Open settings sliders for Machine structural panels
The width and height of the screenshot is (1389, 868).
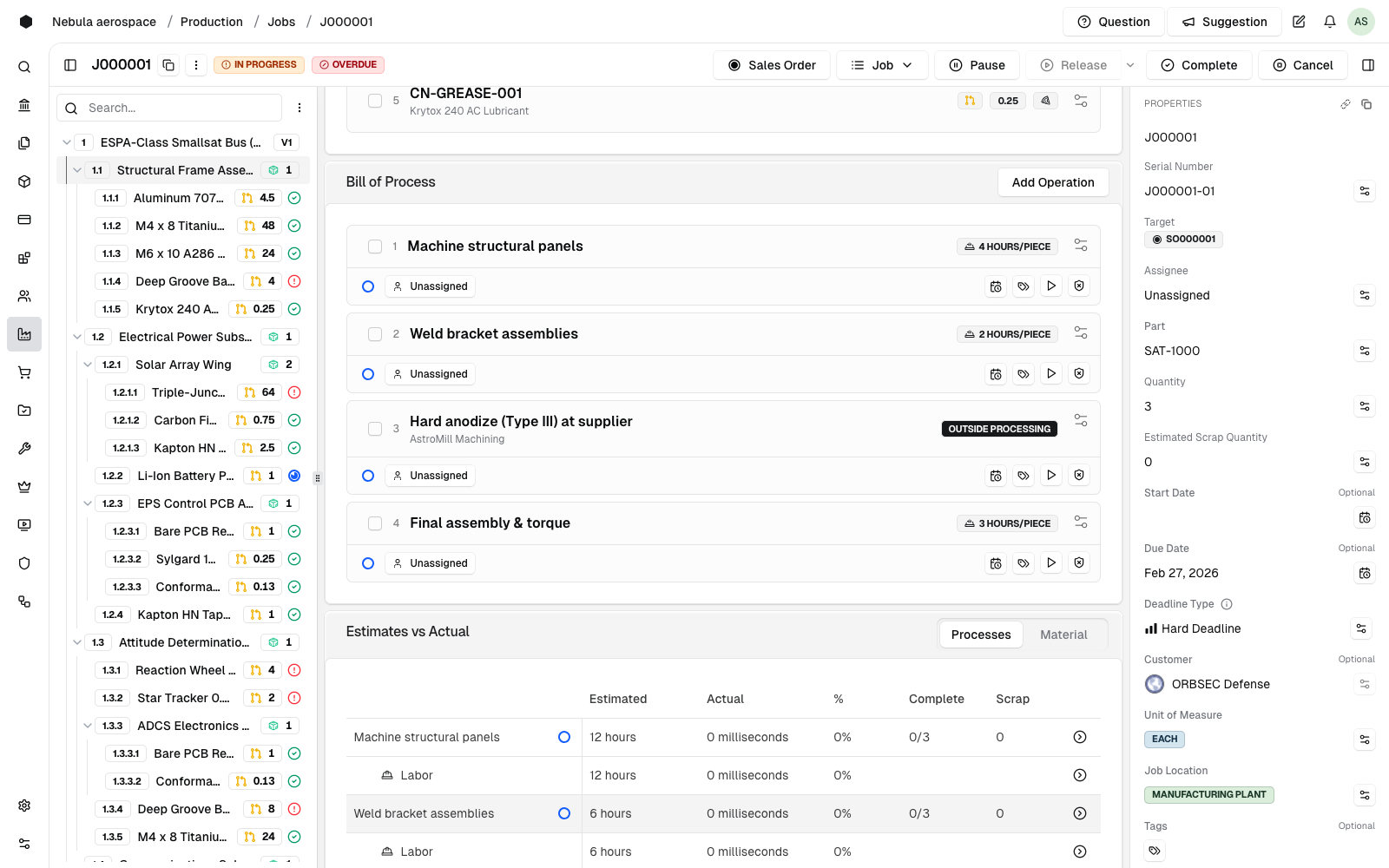tap(1081, 246)
